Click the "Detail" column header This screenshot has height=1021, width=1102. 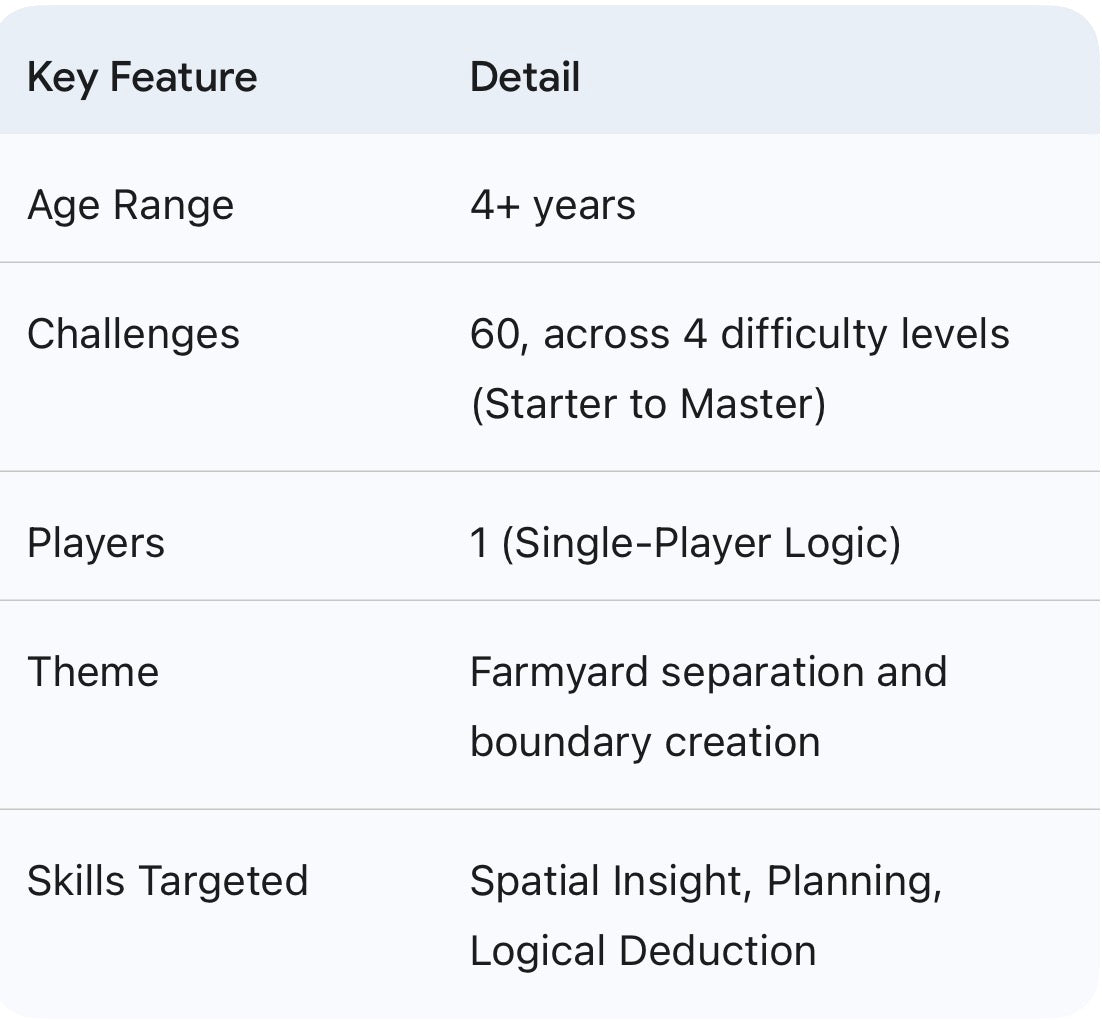tap(525, 78)
